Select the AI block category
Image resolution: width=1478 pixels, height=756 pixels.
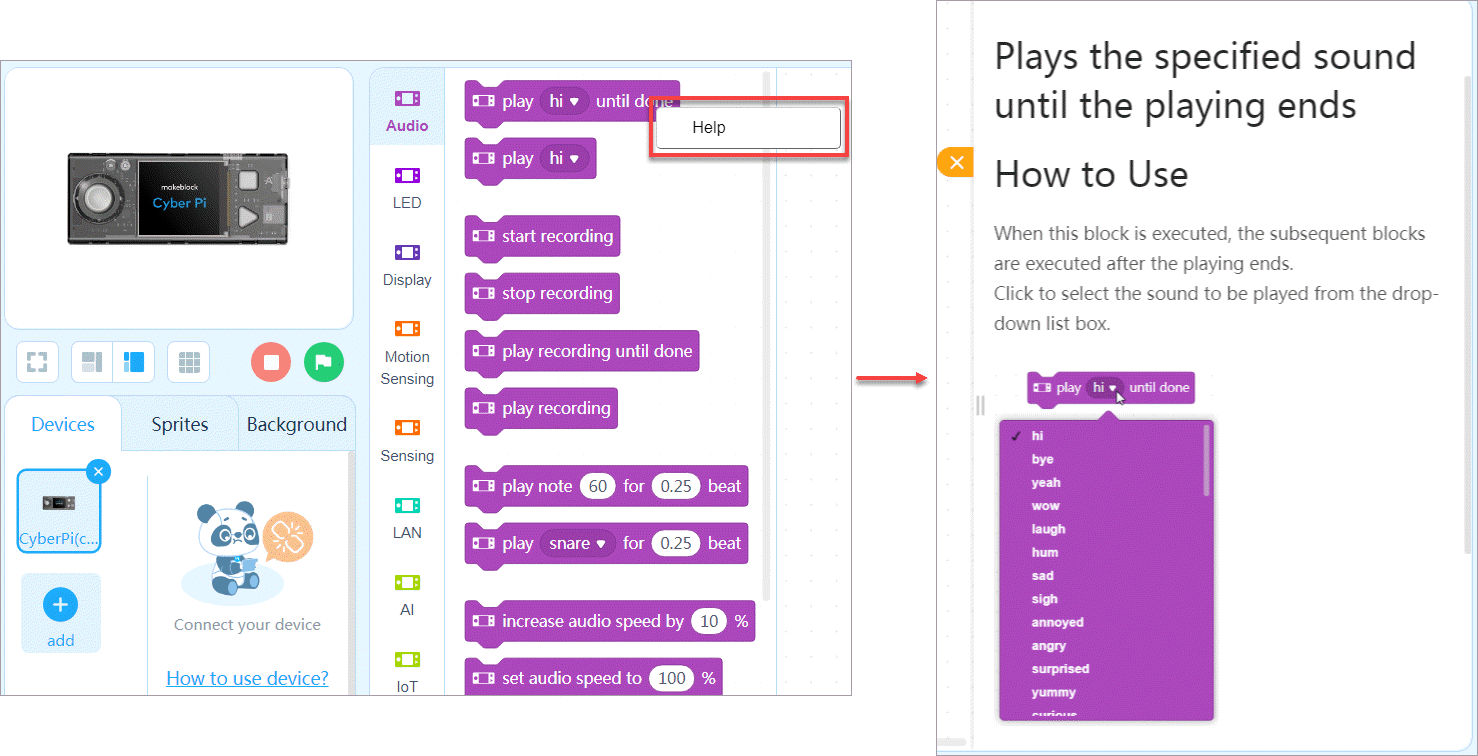pos(407,594)
